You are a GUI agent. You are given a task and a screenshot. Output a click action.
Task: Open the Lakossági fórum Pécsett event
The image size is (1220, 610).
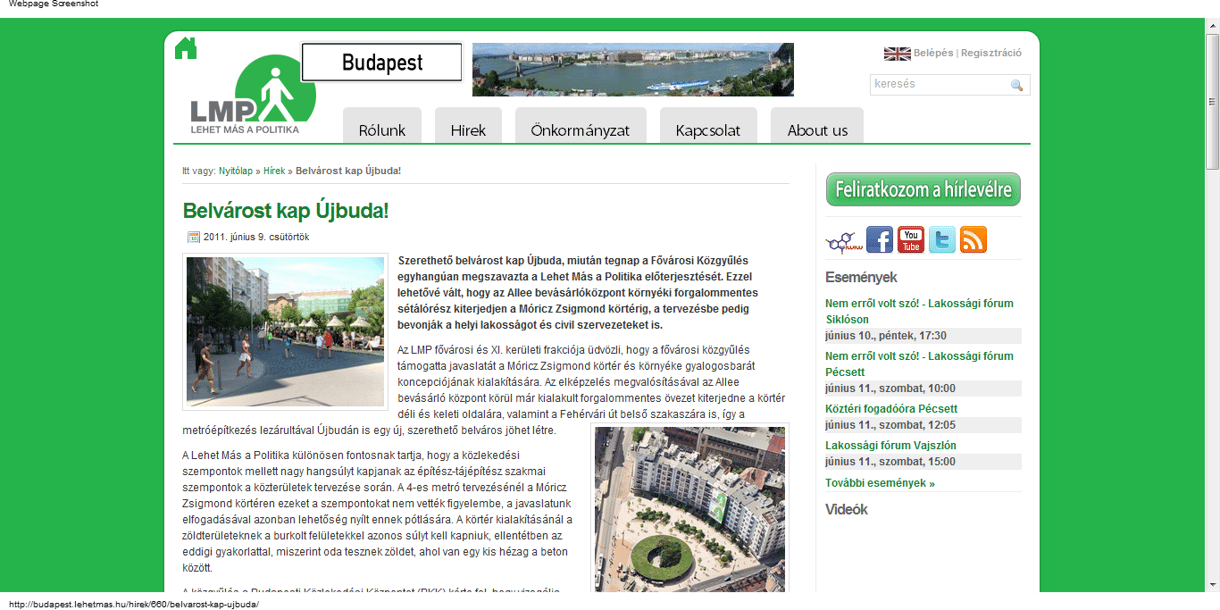pos(919,364)
